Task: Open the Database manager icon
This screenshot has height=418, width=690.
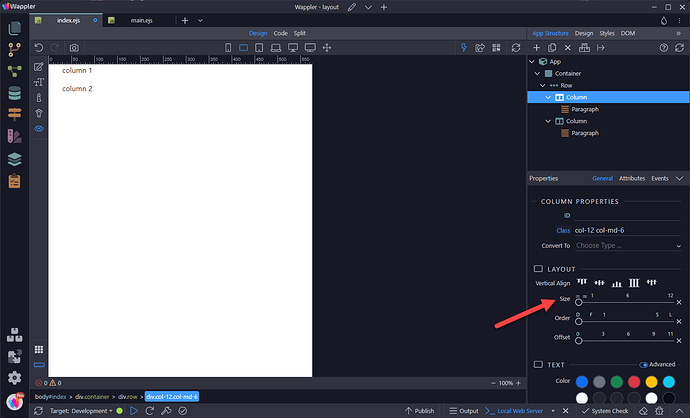Action: (x=15, y=93)
